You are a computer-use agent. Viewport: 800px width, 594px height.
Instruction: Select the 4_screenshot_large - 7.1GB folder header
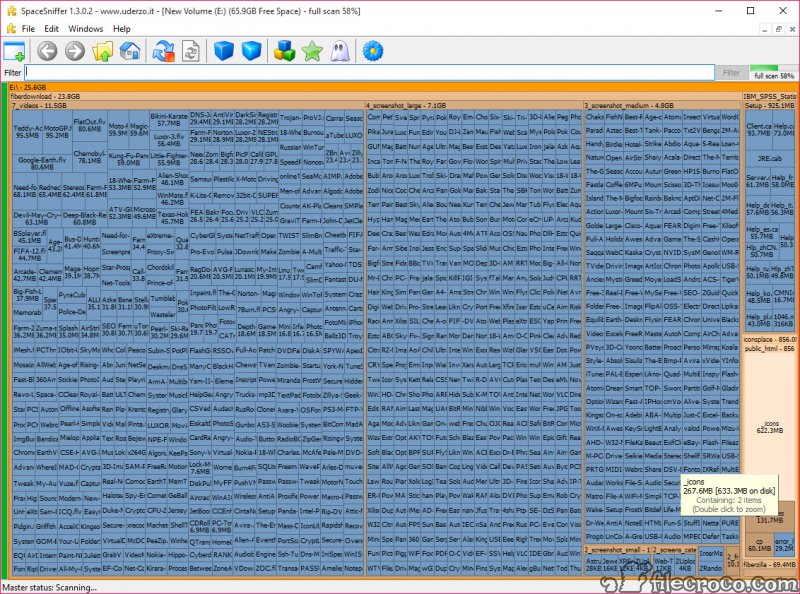(473, 106)
